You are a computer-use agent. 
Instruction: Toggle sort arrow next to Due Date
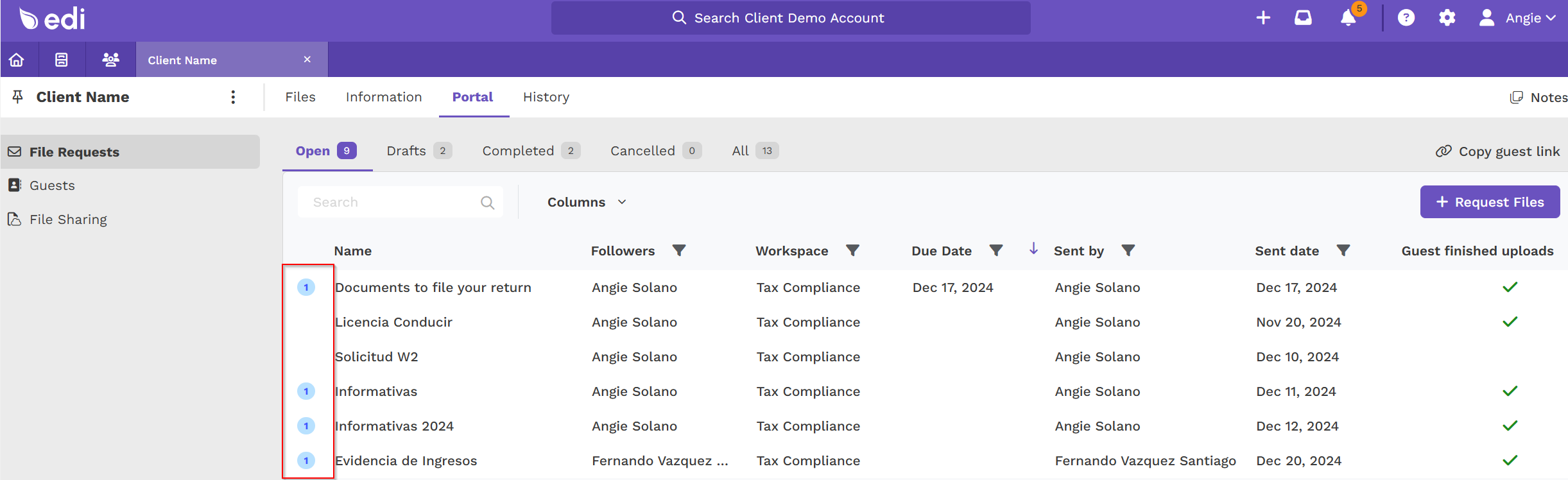click(1033, 249)
